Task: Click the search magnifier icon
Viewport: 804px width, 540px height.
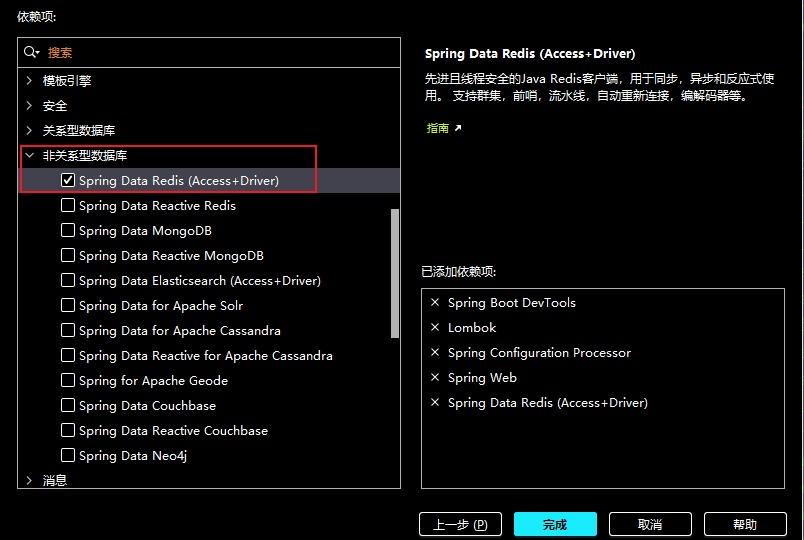Action: pyautogui.click(x=32, y=52)
